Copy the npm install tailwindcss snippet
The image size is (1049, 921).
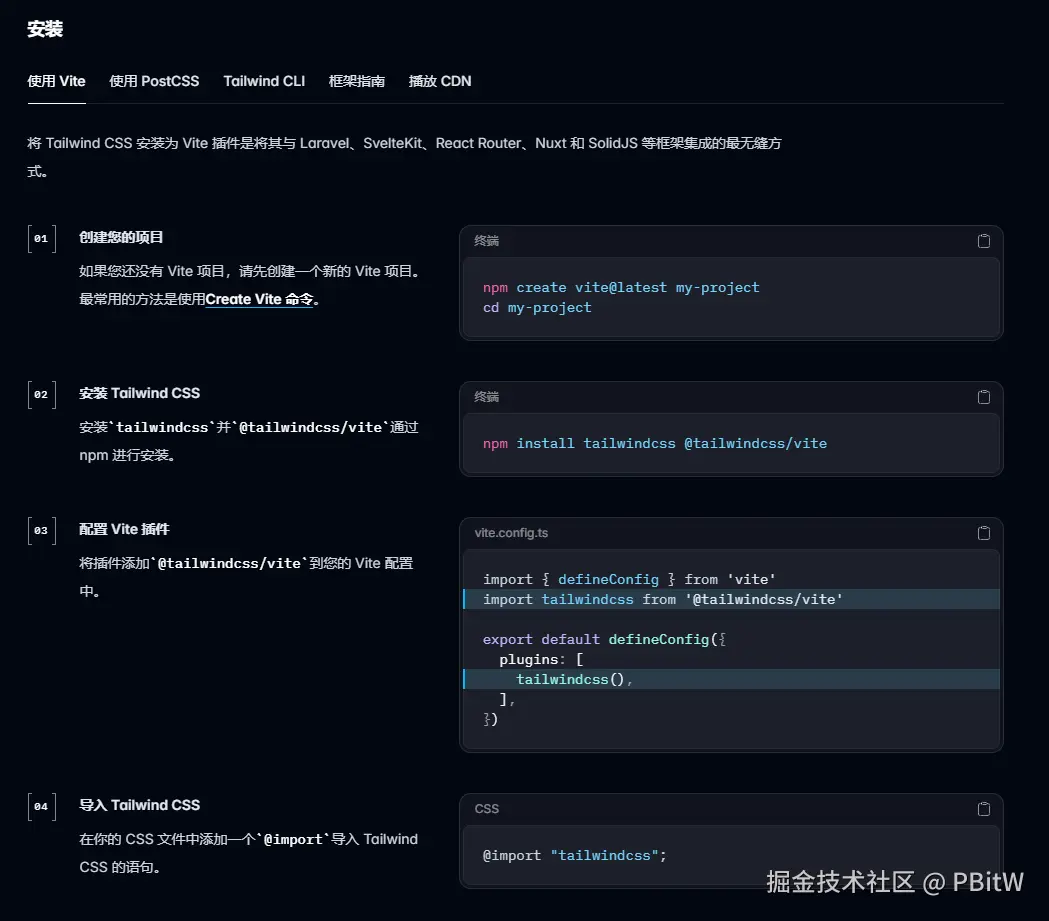click(983, 397)
